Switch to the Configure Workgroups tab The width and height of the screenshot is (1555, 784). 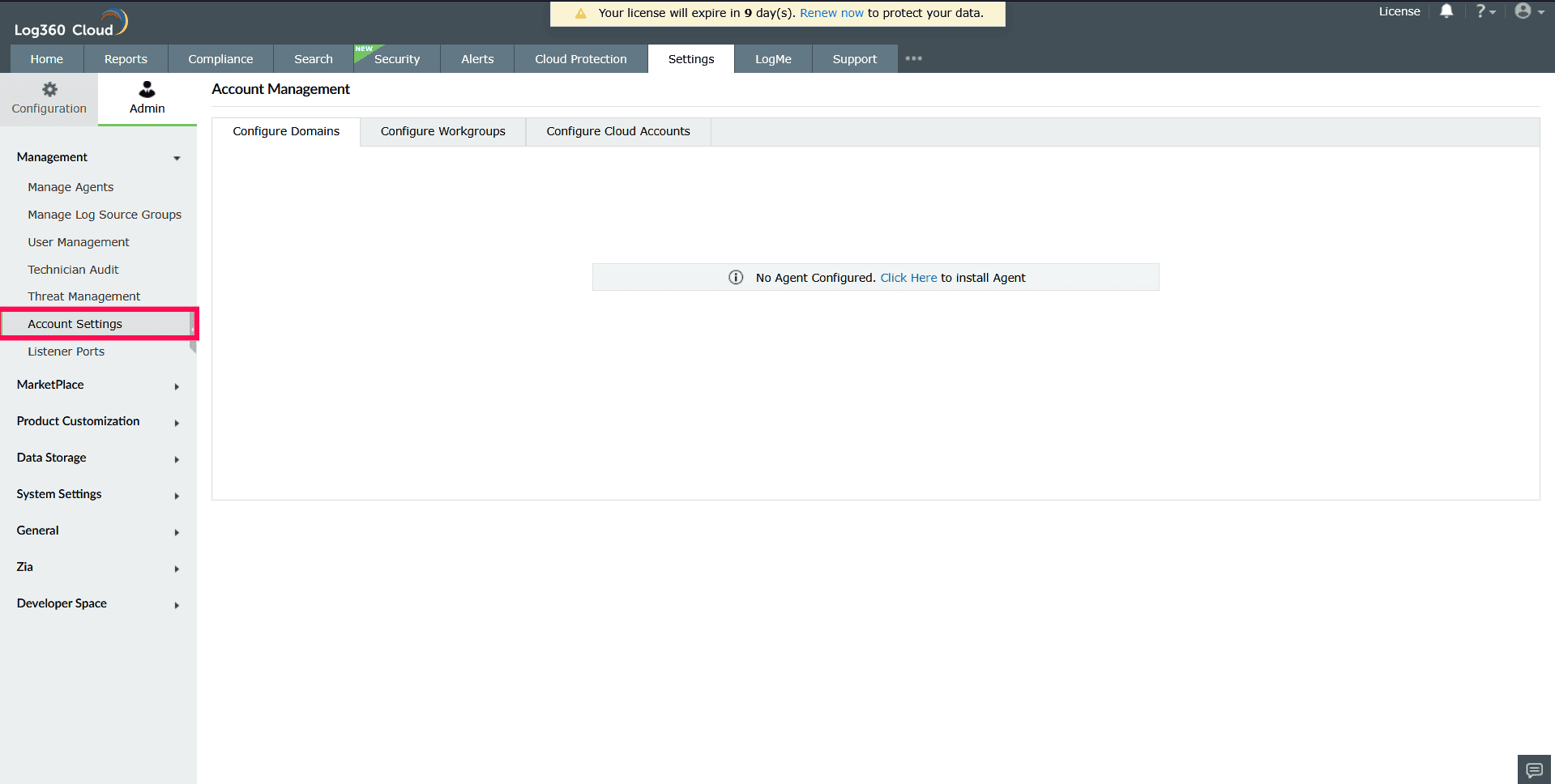pos(443,131)
